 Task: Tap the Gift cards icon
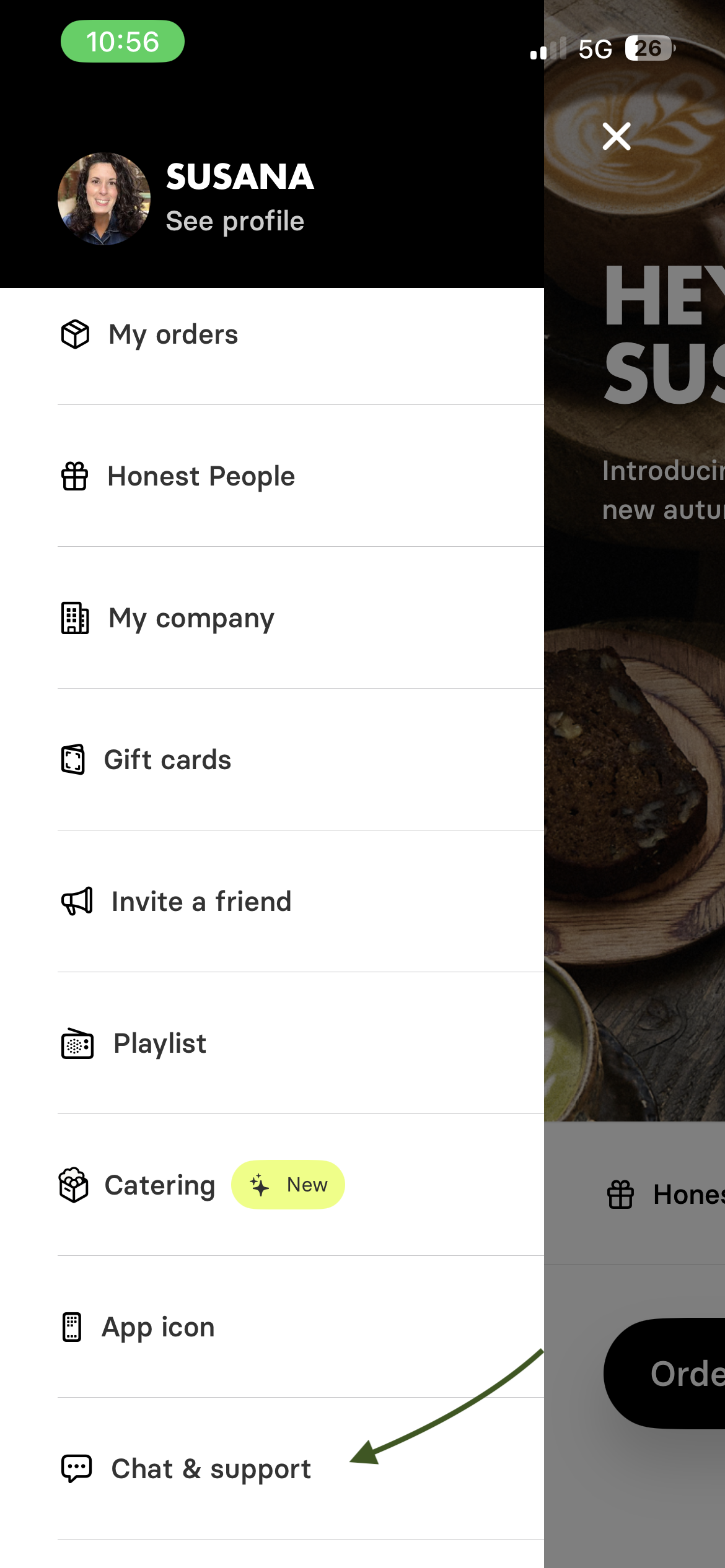point(73,759)
